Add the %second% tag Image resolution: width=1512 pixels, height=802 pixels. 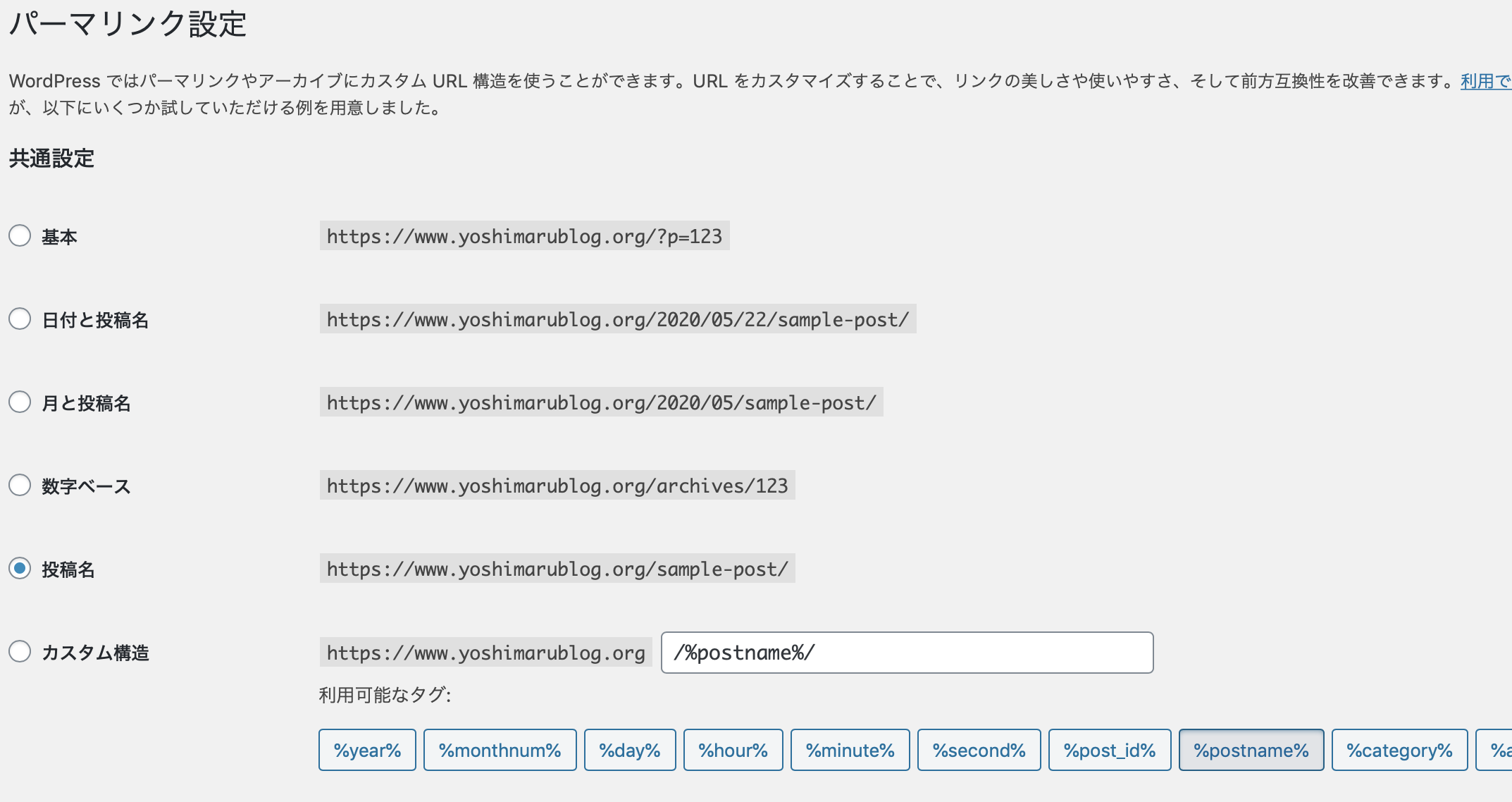[979, 750]
